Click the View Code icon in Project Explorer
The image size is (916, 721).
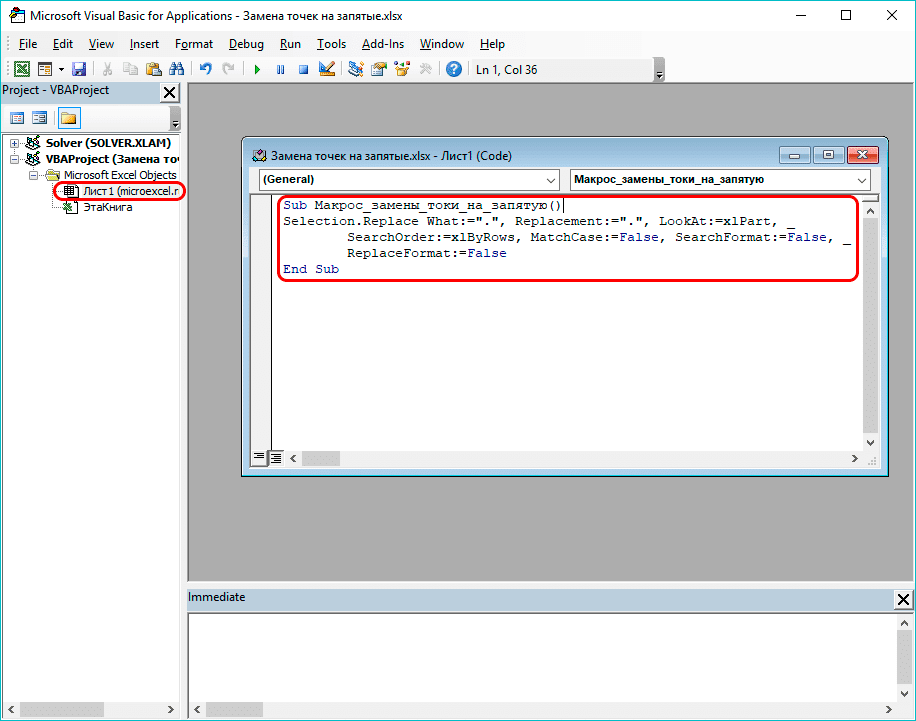17,118
